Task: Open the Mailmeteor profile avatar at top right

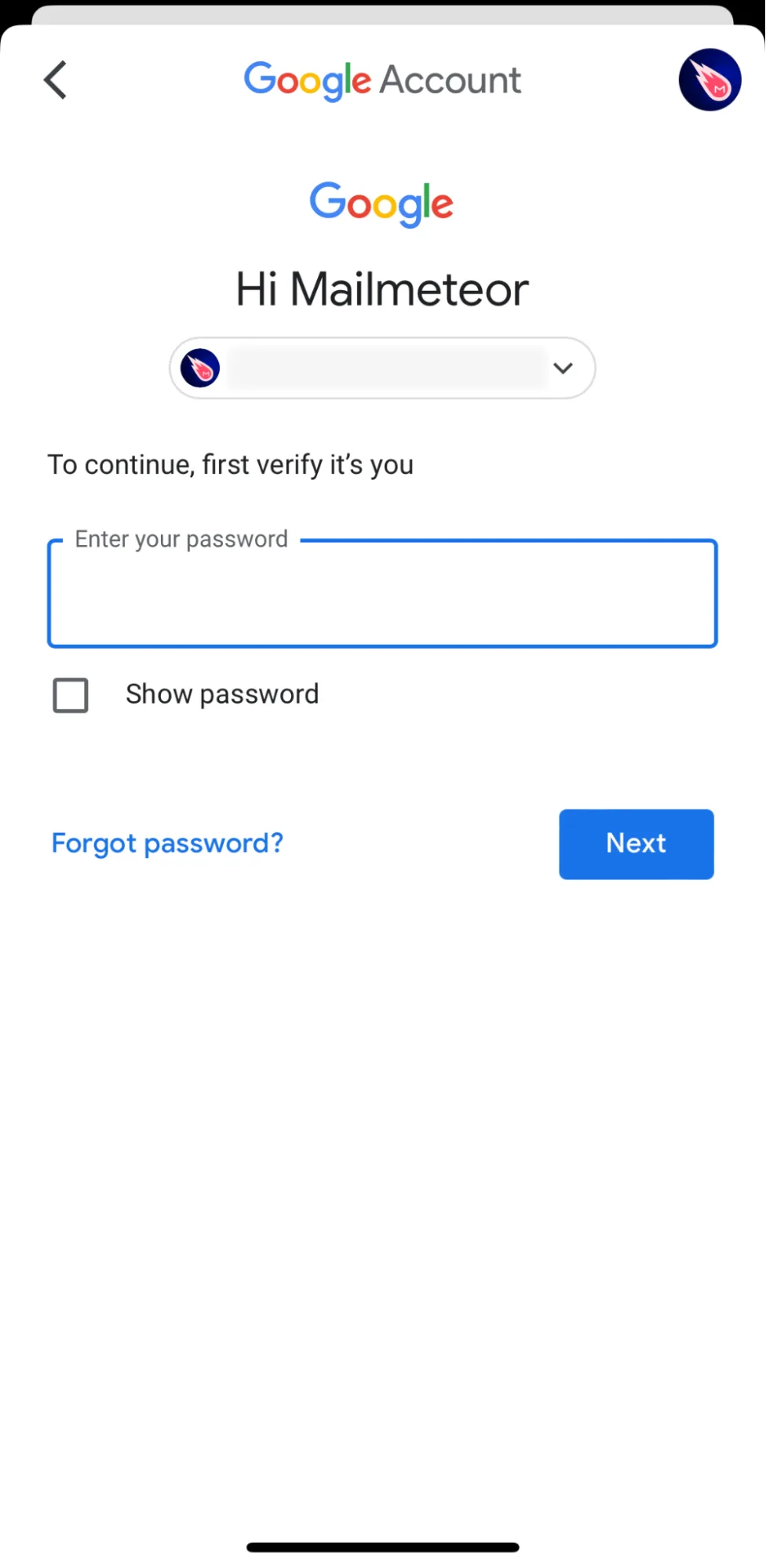Action: pyautogui.click(x=709, y=79)
